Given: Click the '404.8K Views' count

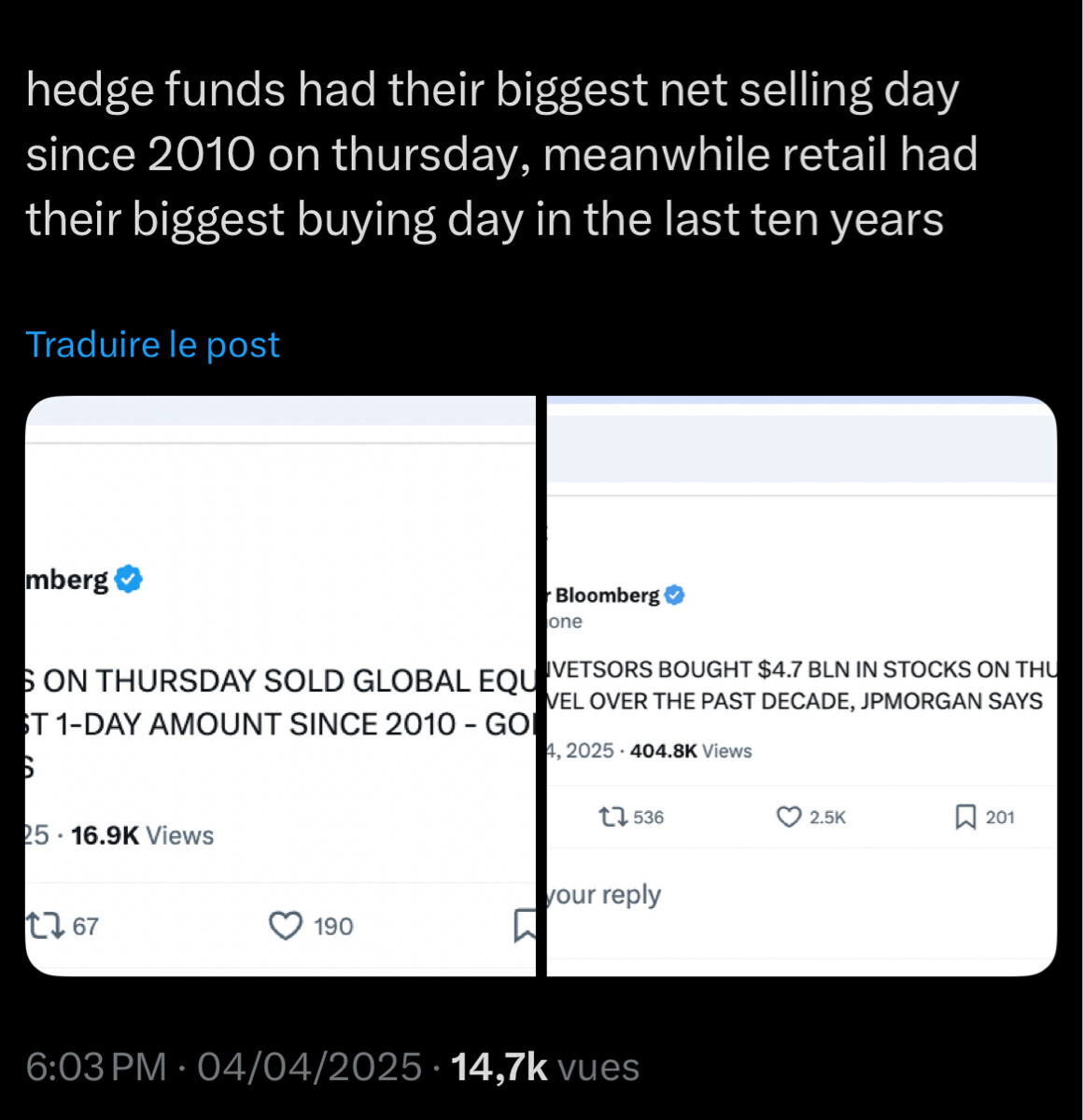Looking at the screenshot, I should click(x=691, y=751).
